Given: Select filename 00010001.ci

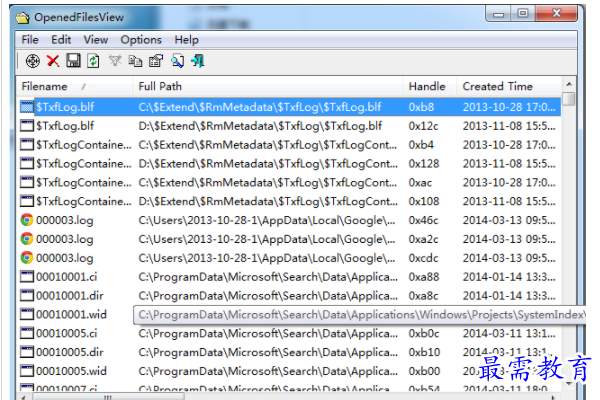Looking at the screenshot, I should 67,277.
